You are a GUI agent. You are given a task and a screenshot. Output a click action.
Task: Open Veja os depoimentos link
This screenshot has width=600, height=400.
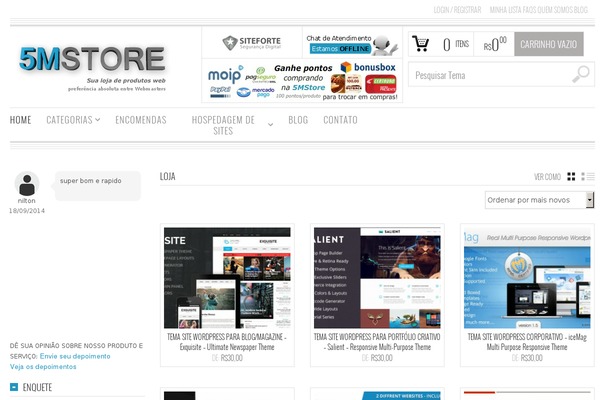point(43,366)
